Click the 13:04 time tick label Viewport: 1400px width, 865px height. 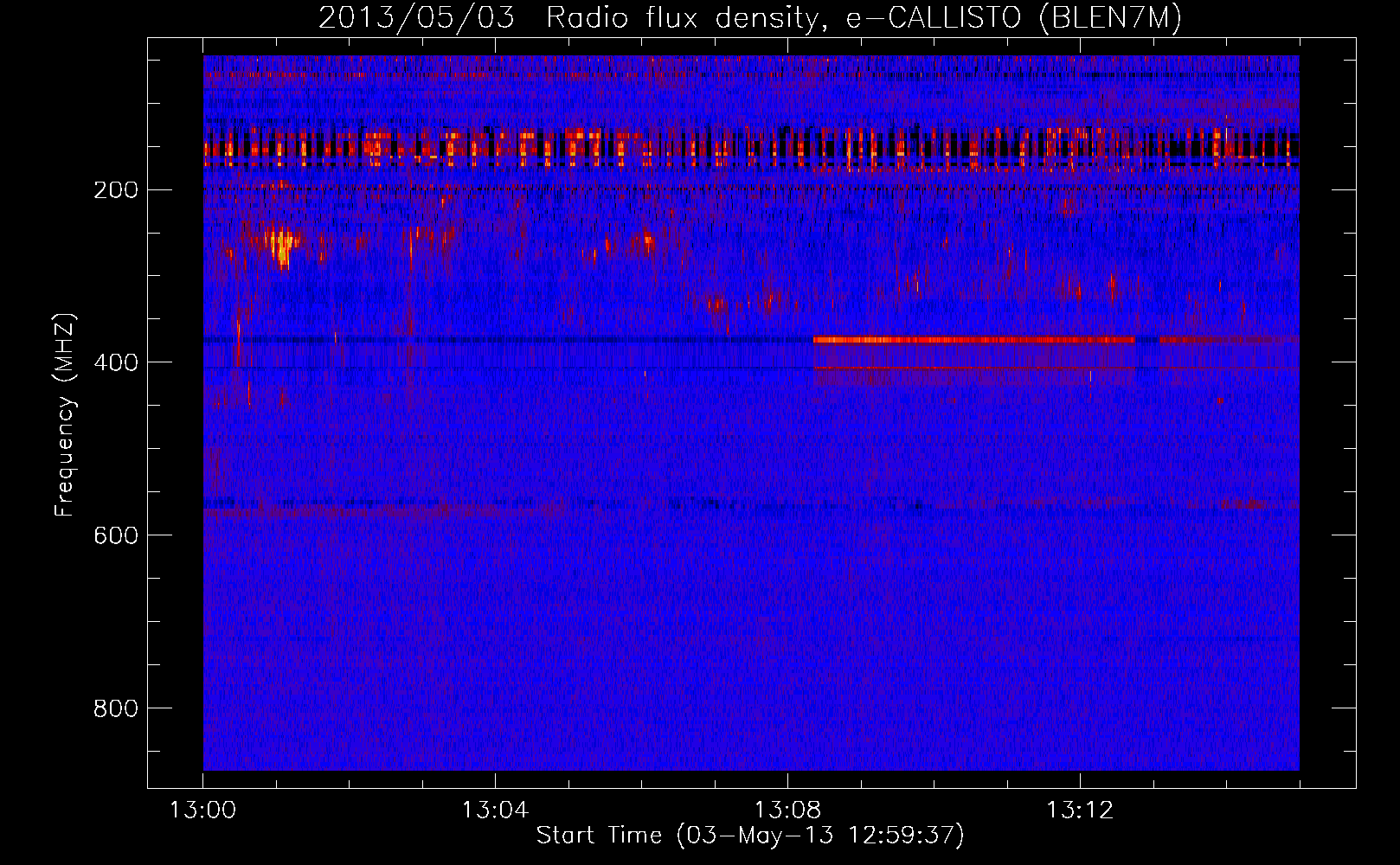(495, 811)
